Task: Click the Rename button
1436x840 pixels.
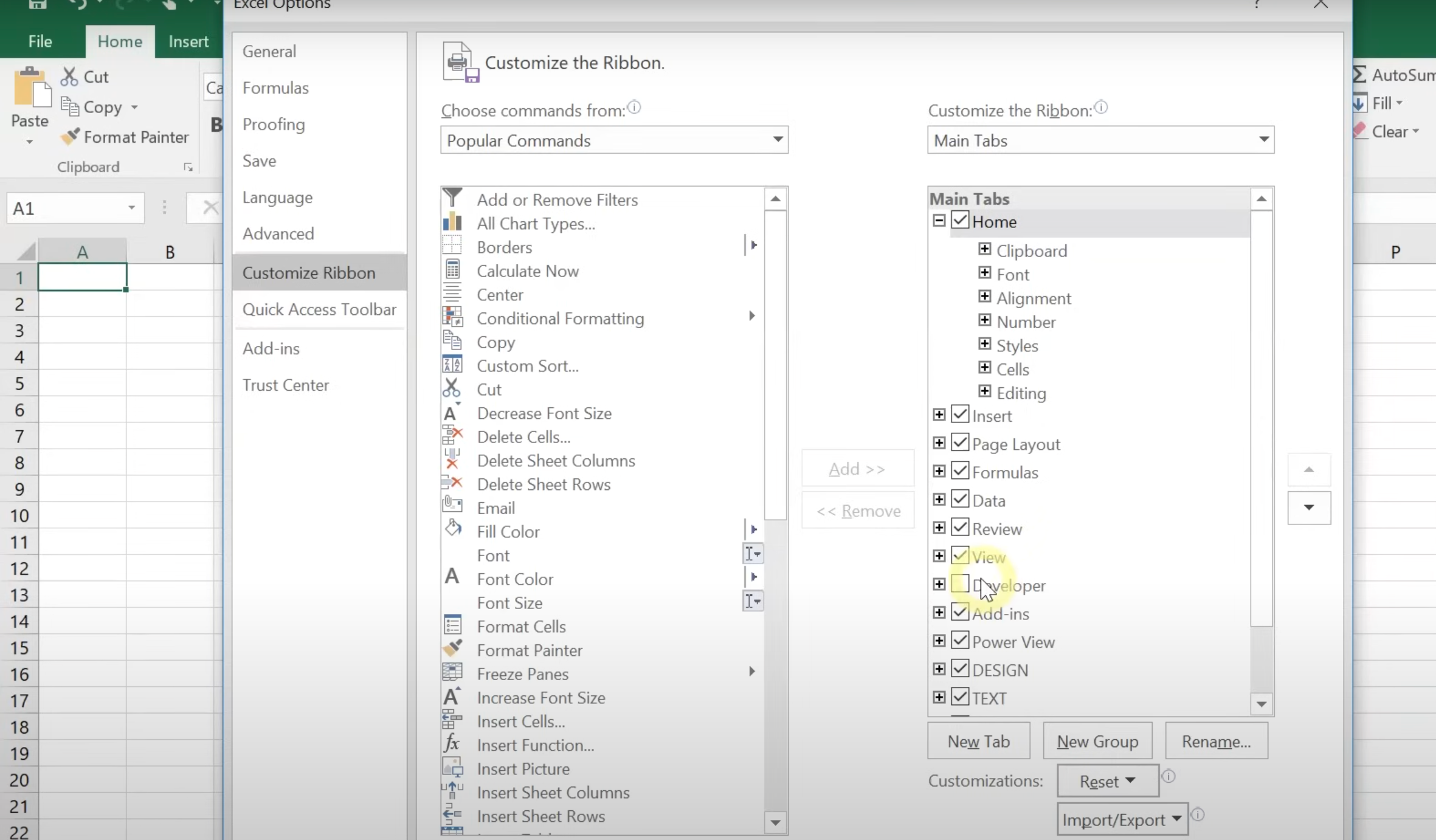Action: tap(1217, 741)
